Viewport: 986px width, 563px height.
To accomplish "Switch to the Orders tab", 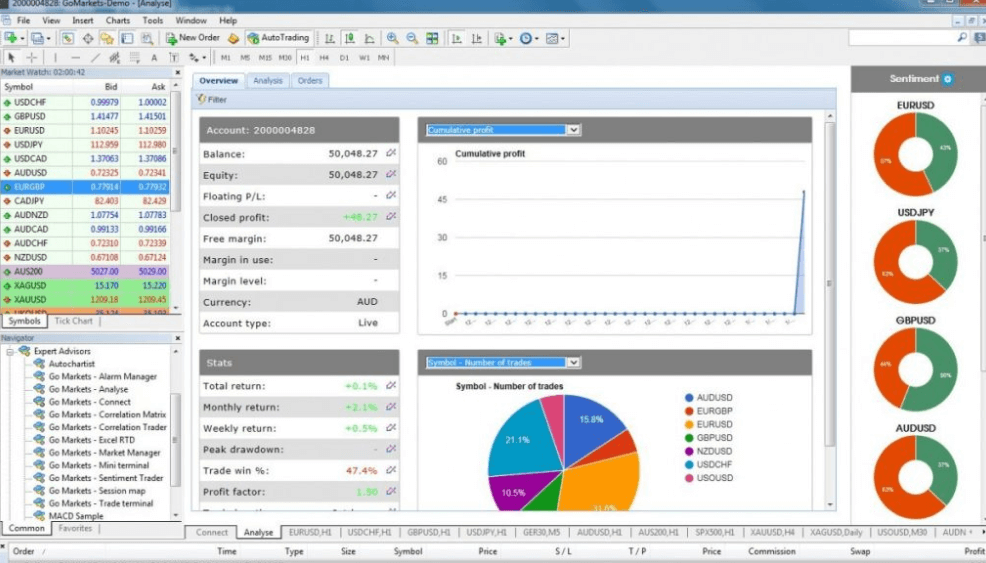I will point(310,81).
